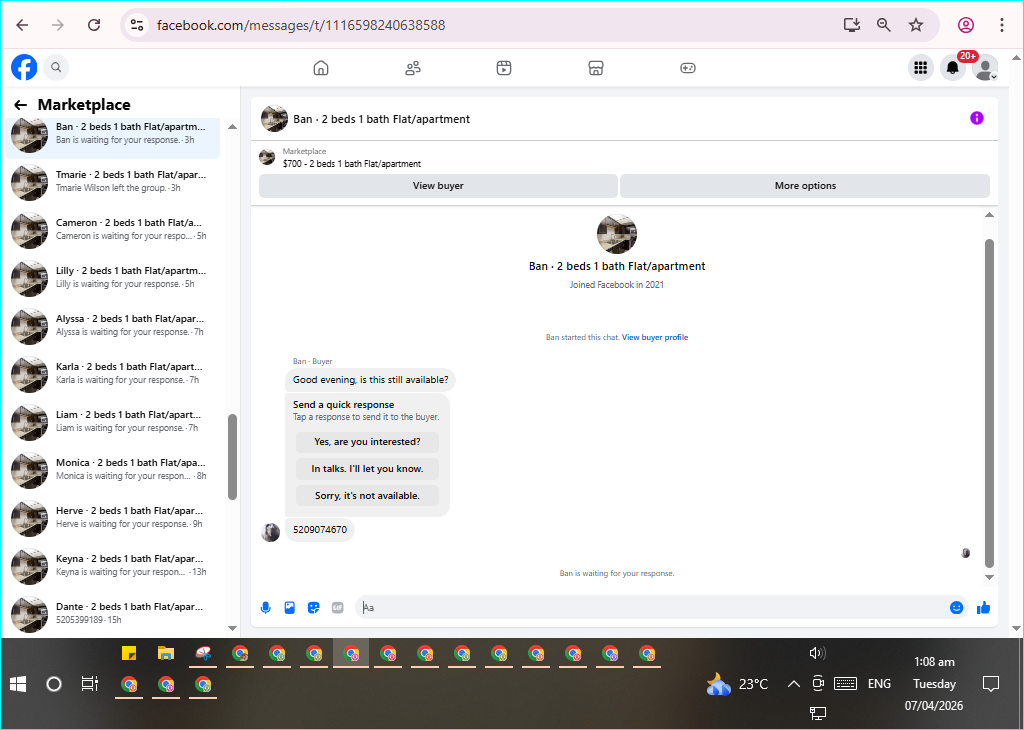Open the Facebook menu grid icon

click(921, 67)
